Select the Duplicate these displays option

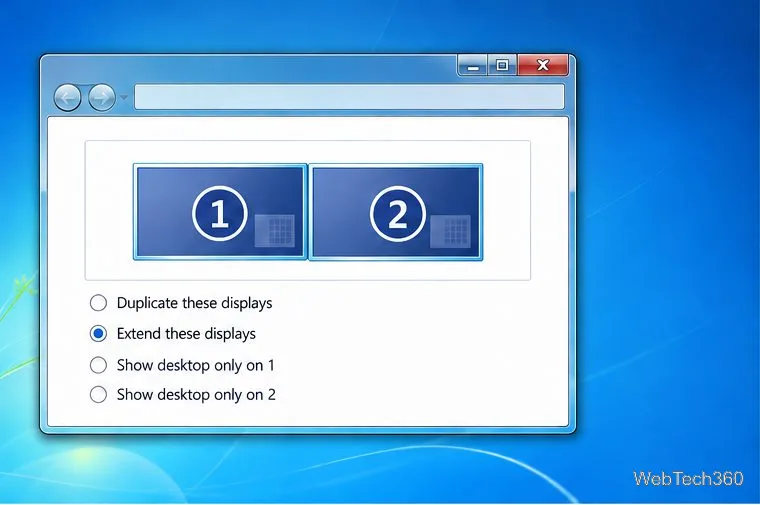coord(98,303)
